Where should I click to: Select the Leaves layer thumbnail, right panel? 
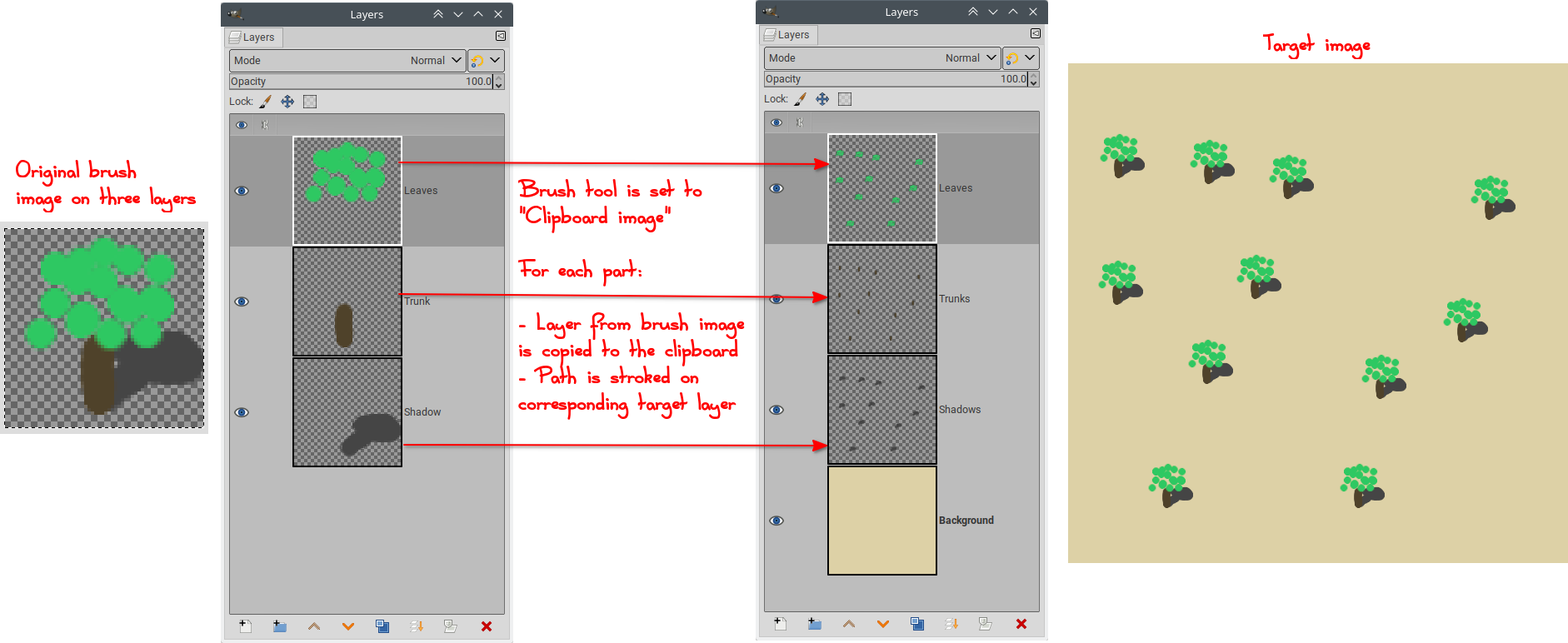882,188
